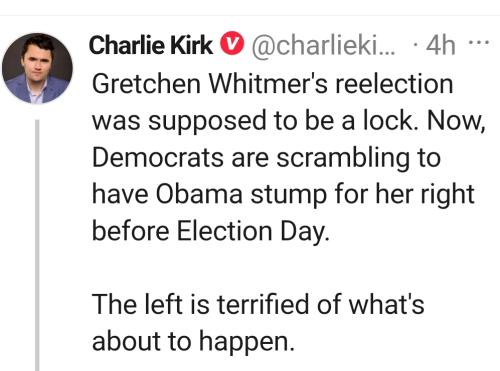Click the "before Election Day." text line
This screenshot has width=500, height=371.
(x=211, y=231)
